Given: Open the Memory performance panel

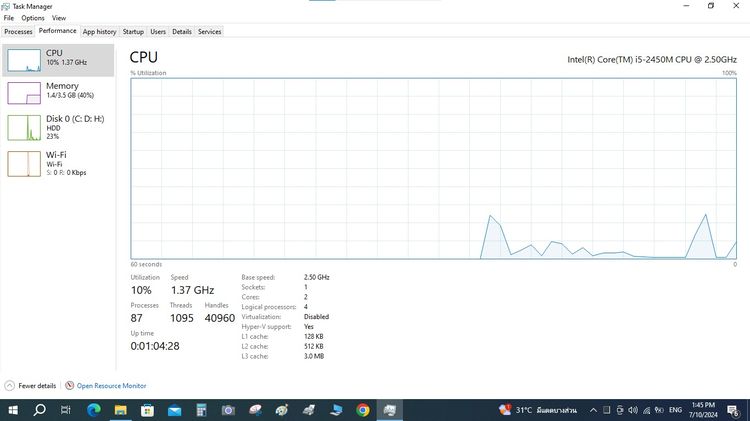Looking at the screenshot, I should tap(58, 93).
